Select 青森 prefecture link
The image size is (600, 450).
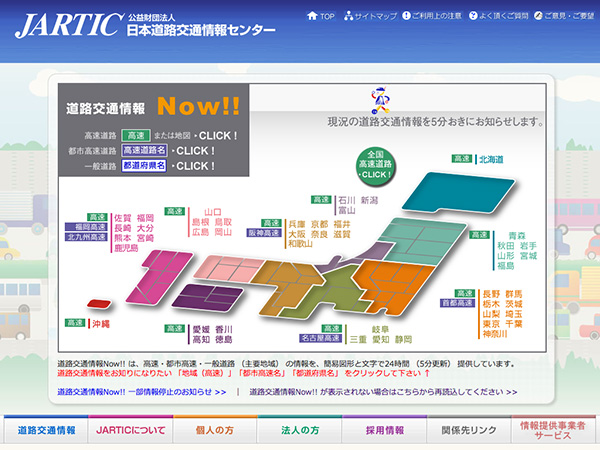[517, 236]
